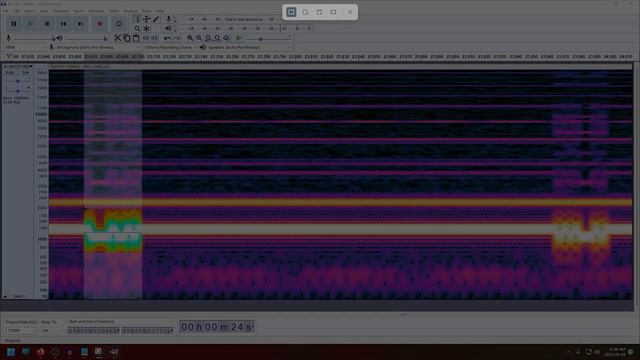
Task: Open the Tracks menu
Action: pos(79,11)
